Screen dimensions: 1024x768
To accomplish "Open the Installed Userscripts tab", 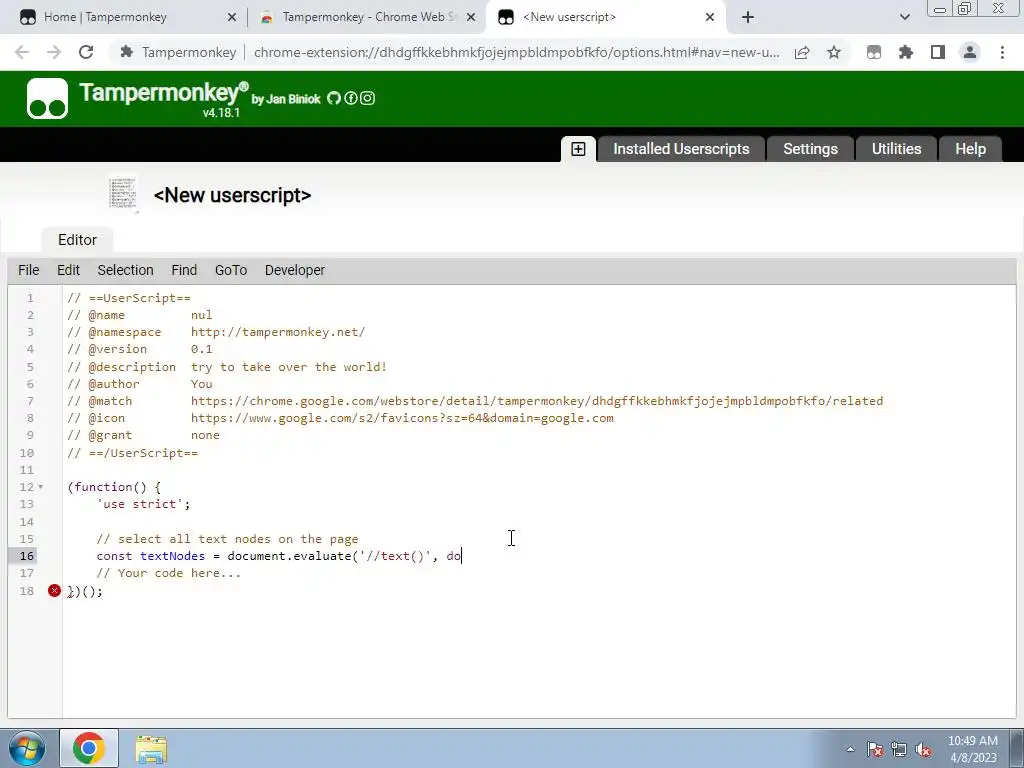I will coord(681,149).
